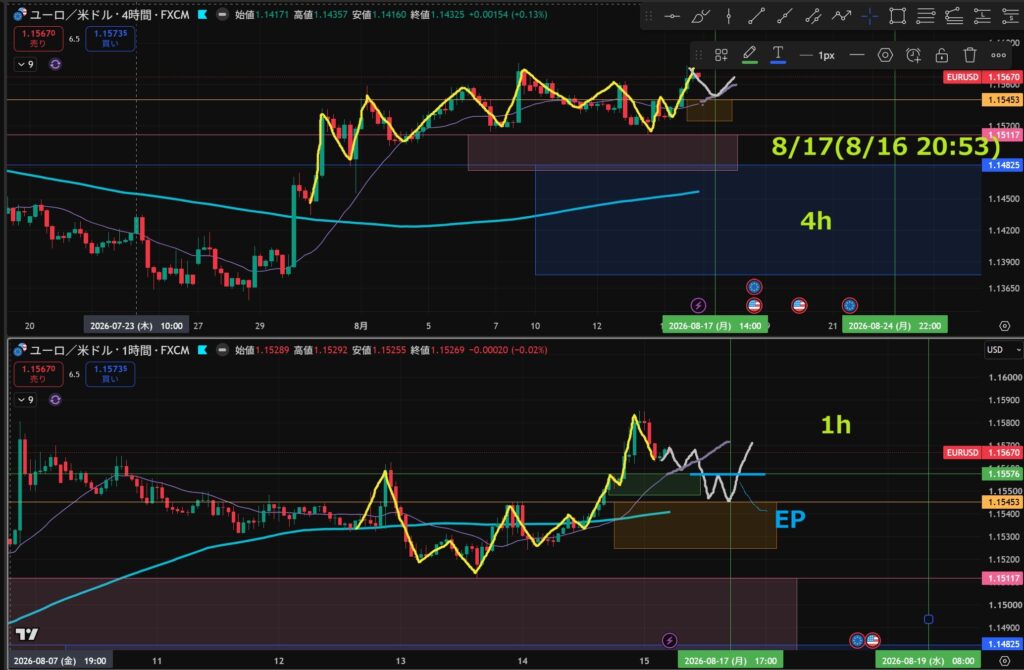1024x670 pixels.
Task: Click the purple sync icon on 4h chart
Action: [55, 64]
